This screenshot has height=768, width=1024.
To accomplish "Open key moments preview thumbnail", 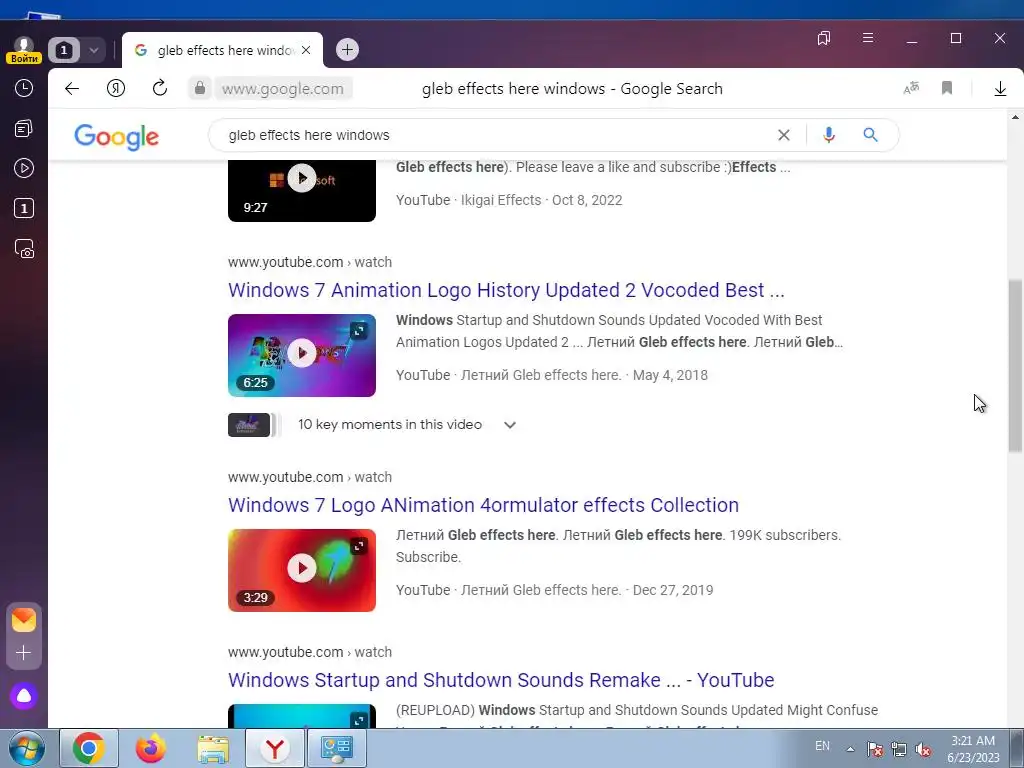I will [249, 425].
